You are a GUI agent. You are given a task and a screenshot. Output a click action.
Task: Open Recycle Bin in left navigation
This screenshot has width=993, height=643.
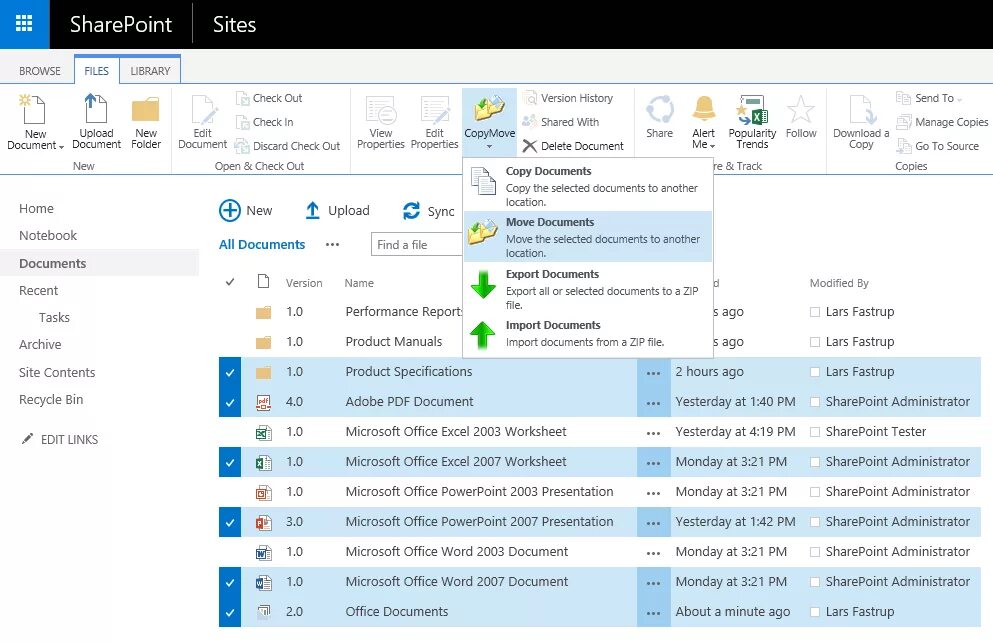(x=51, y=400)
